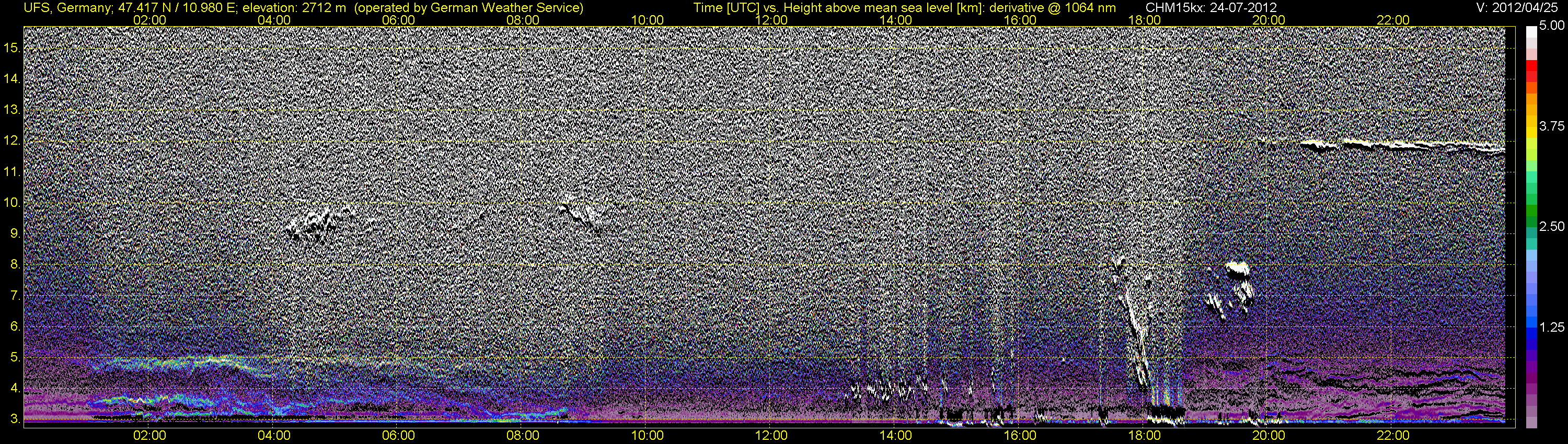Click the '5.' height axis label

(x=16, y=358)
